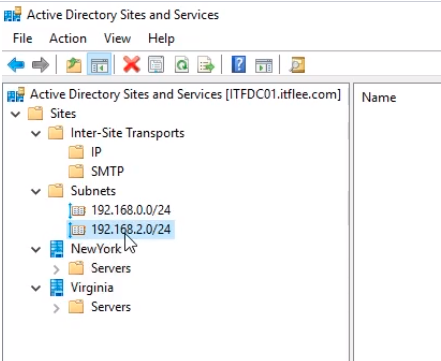Select the NewYork site label
The height and width of the screenshot is (361, 441).
click(x=96, y=249)
